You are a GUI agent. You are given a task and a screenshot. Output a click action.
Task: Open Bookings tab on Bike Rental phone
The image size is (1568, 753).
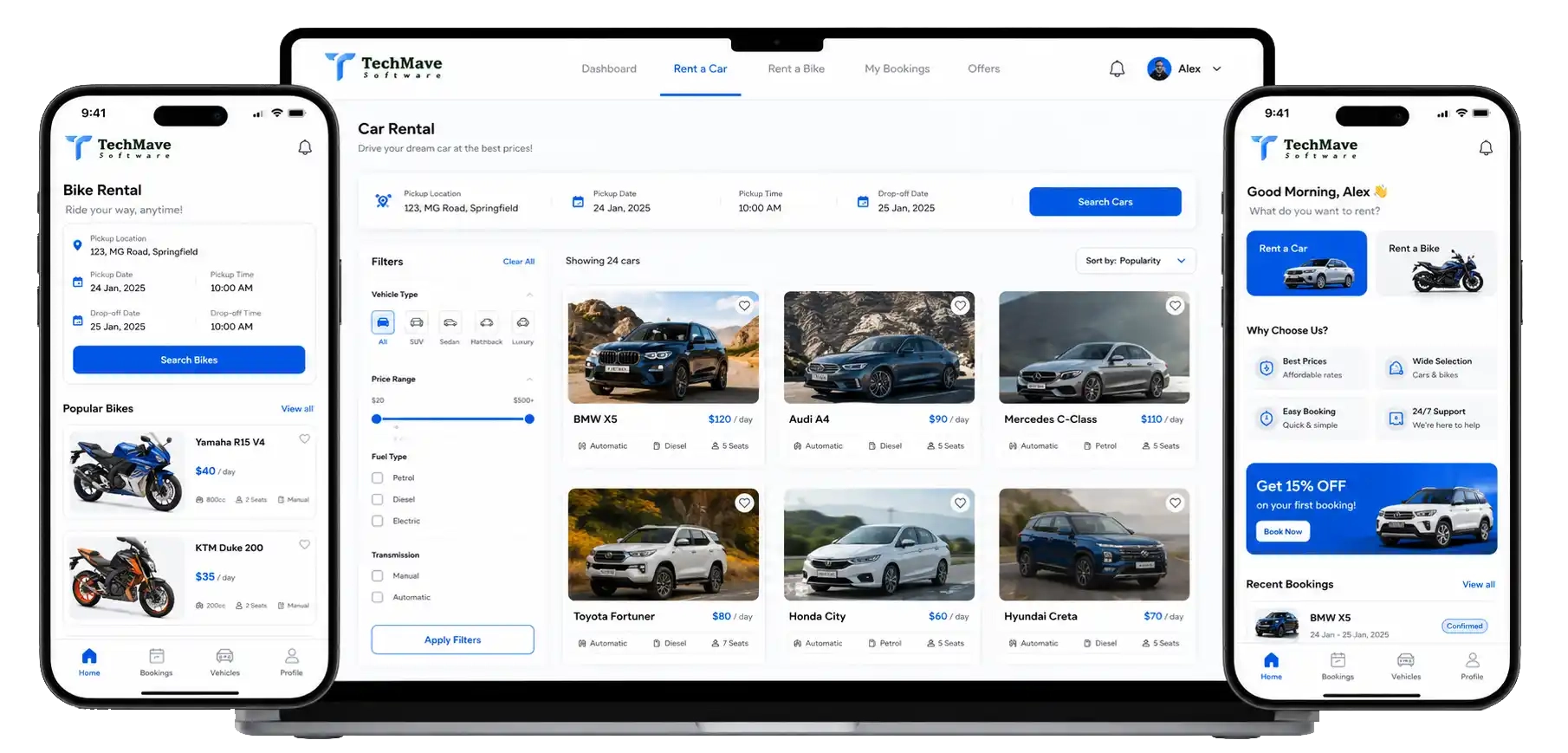(156, 662)
